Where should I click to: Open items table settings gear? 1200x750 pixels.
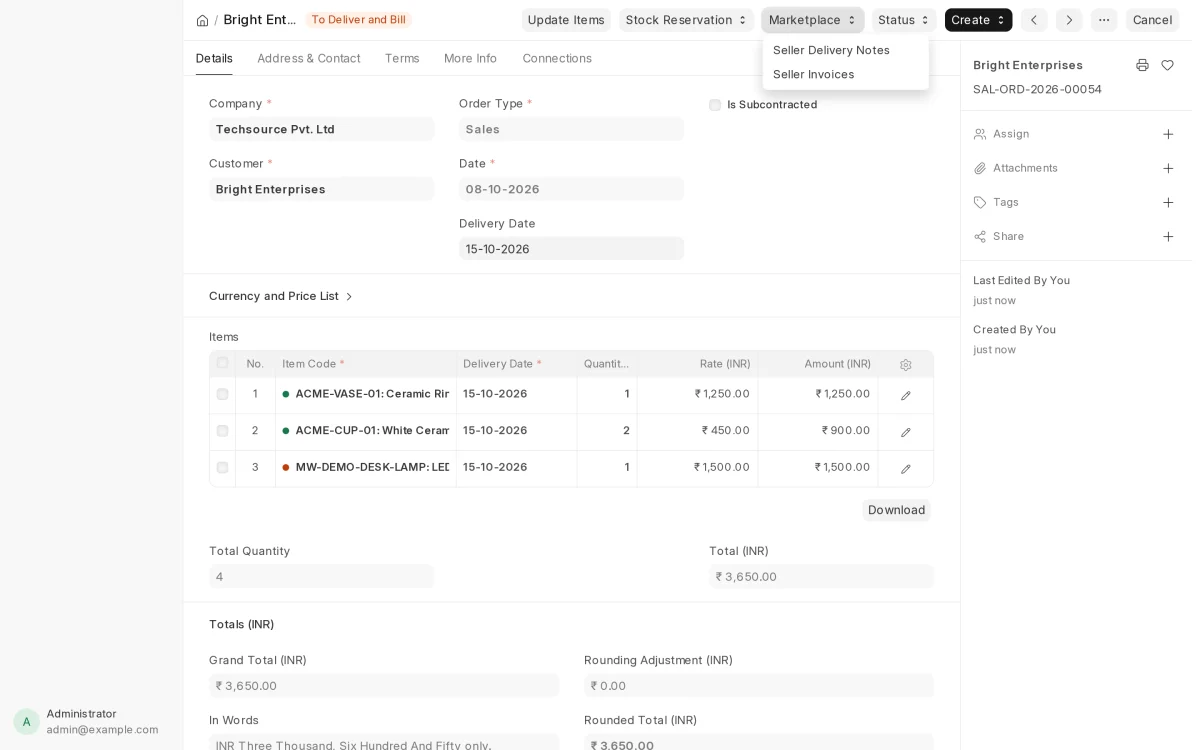tap(906, 365)
